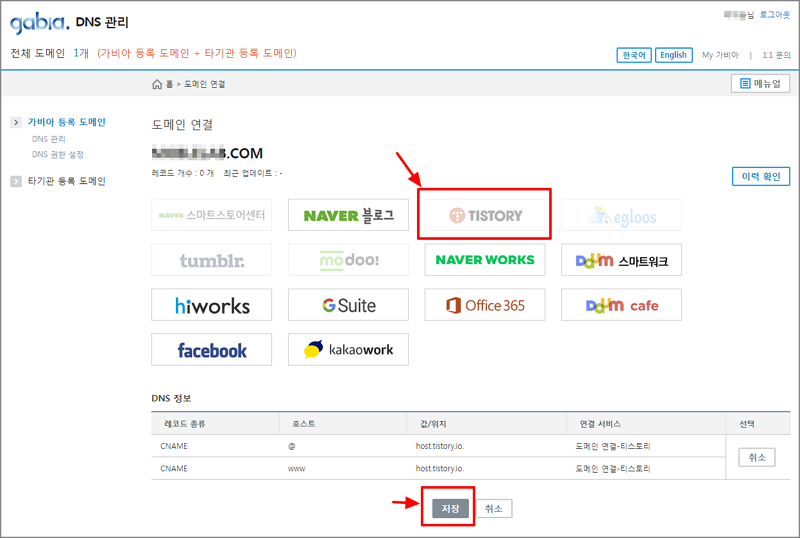The width and height of the screenshot is (800, 538).
Task: Click 취소 next to 저장
Action: [x=493, y=508]
